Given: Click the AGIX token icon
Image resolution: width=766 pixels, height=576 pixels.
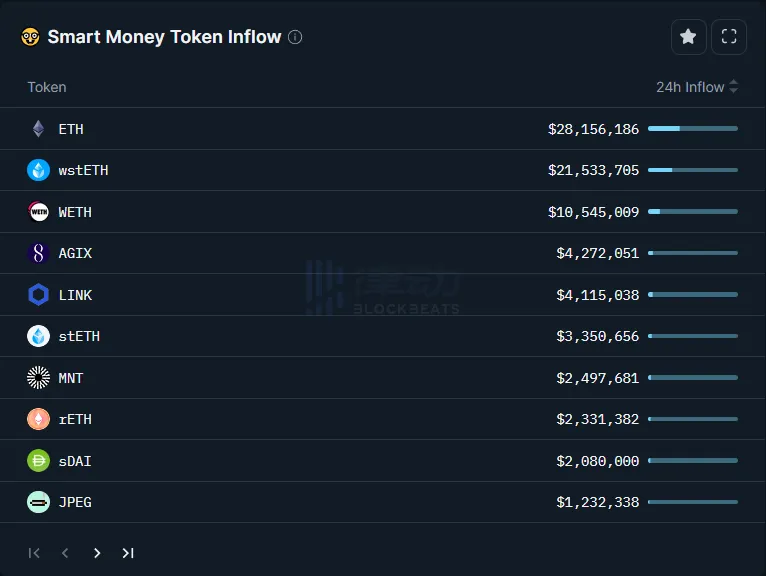Looking at the screenshot, I should 38,253.
